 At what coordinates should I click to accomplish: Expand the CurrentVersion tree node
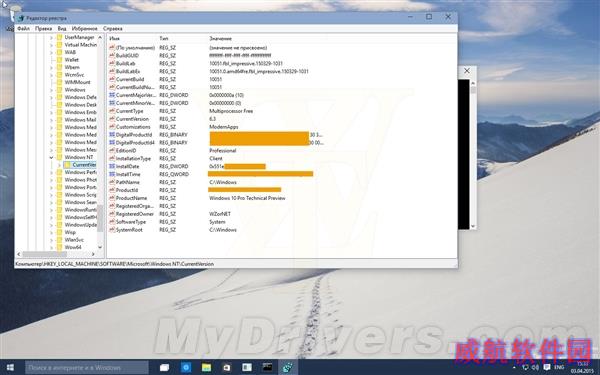pyautogui.click(x=59, y=165)
